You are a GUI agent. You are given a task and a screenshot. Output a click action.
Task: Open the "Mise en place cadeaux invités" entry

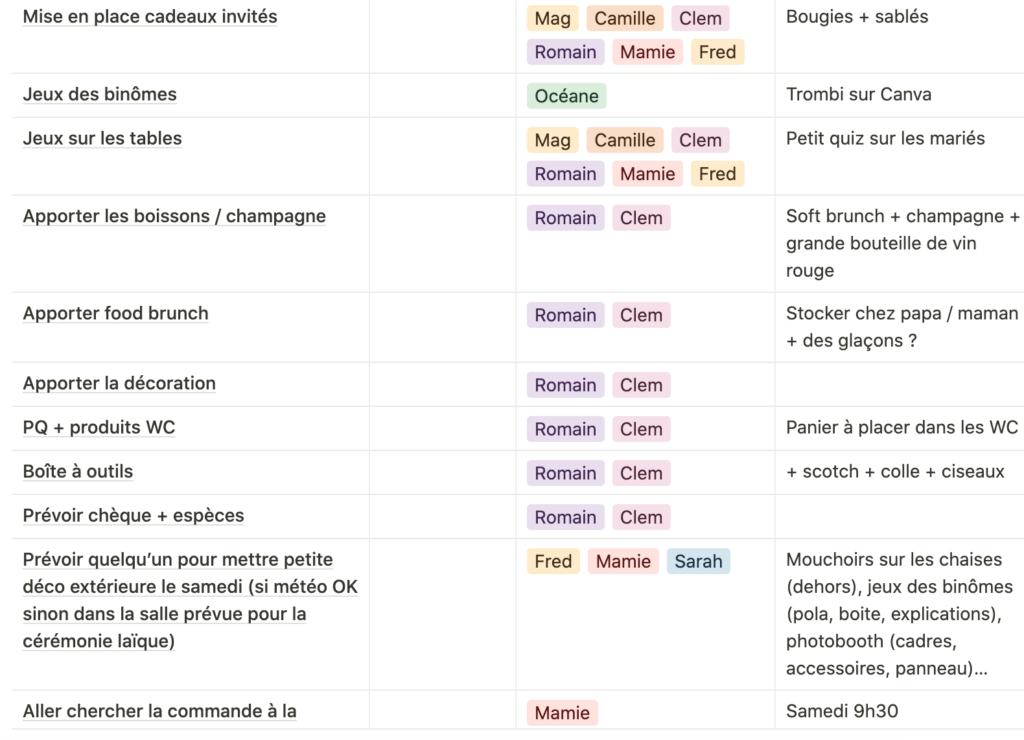[x=150, y=17]
